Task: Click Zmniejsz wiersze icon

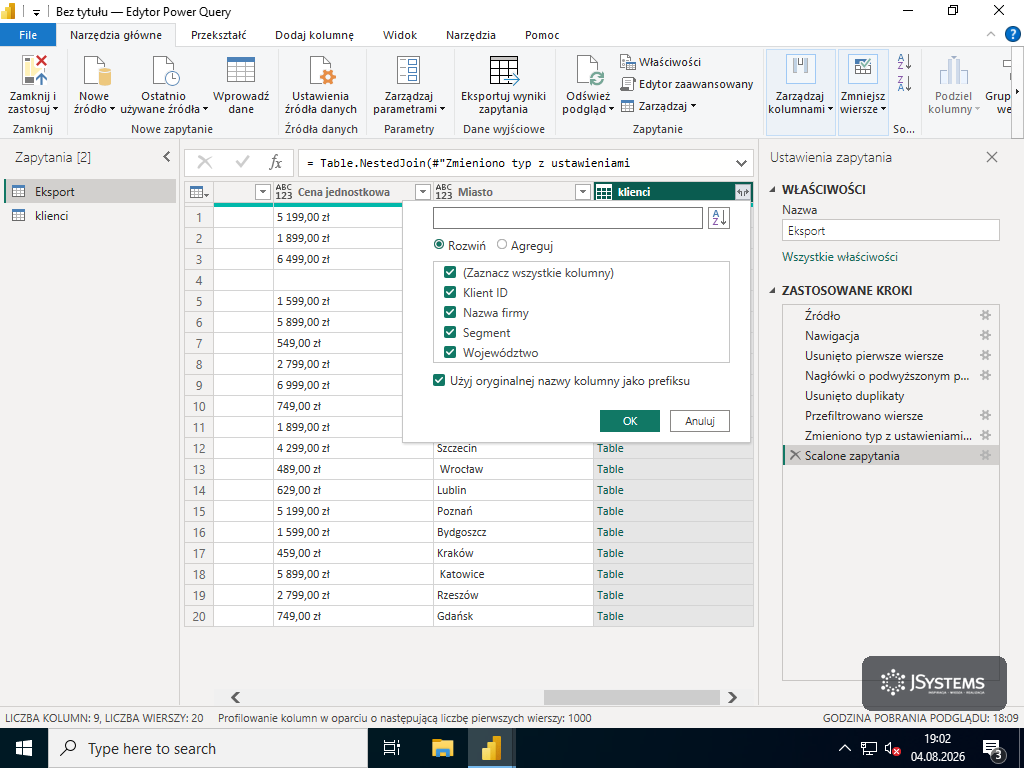Action: click(x=863, y=70)
